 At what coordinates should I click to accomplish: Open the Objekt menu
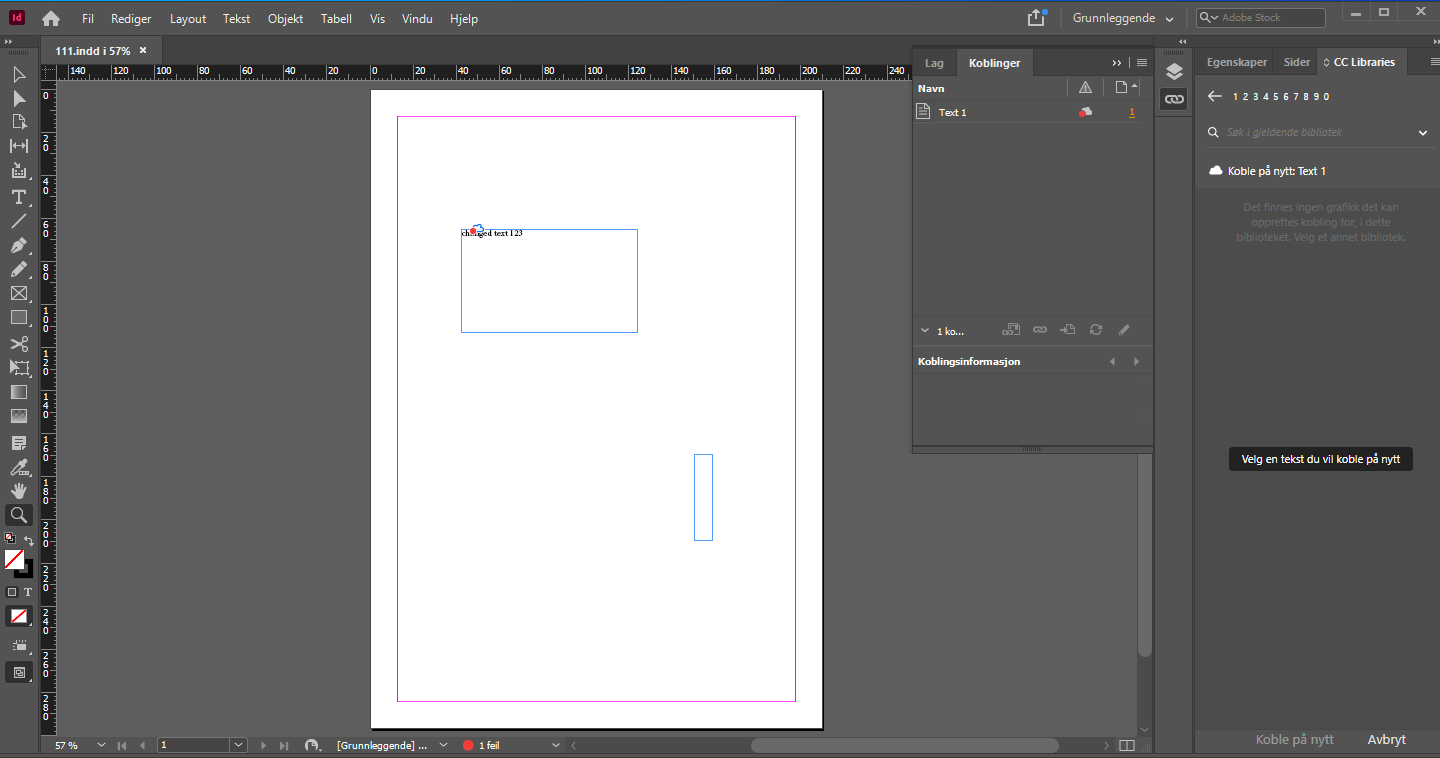(285, 18)
